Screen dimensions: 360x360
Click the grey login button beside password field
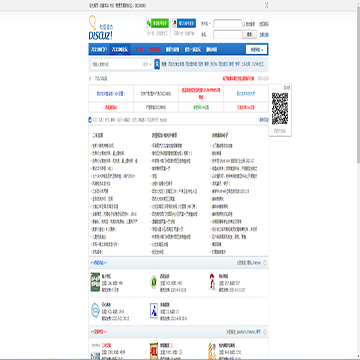pos(249,34)
